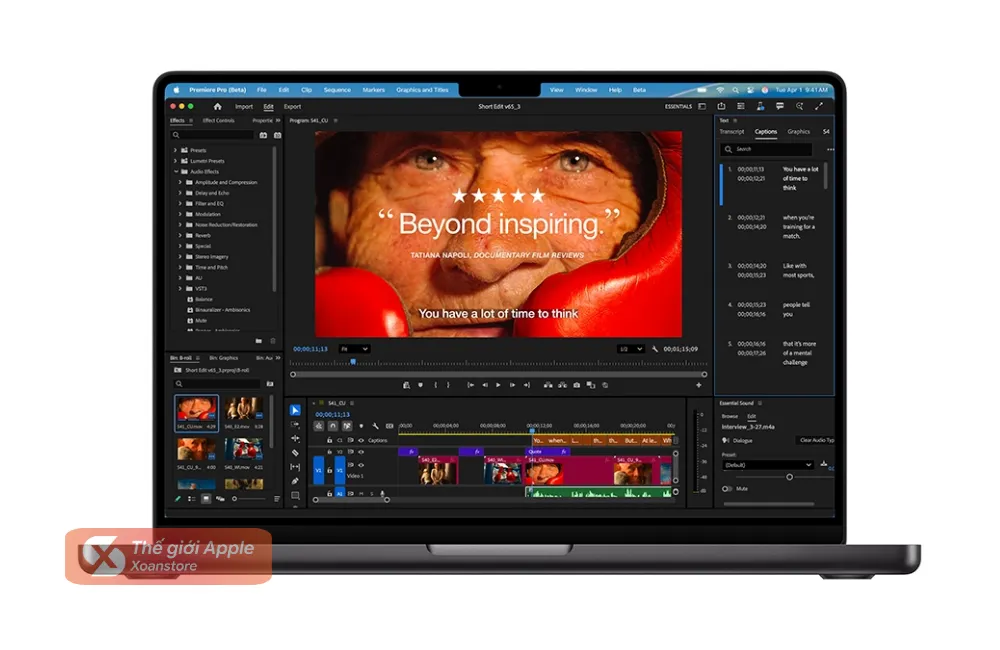Click the Play button in Program monitor

[498, 385]
